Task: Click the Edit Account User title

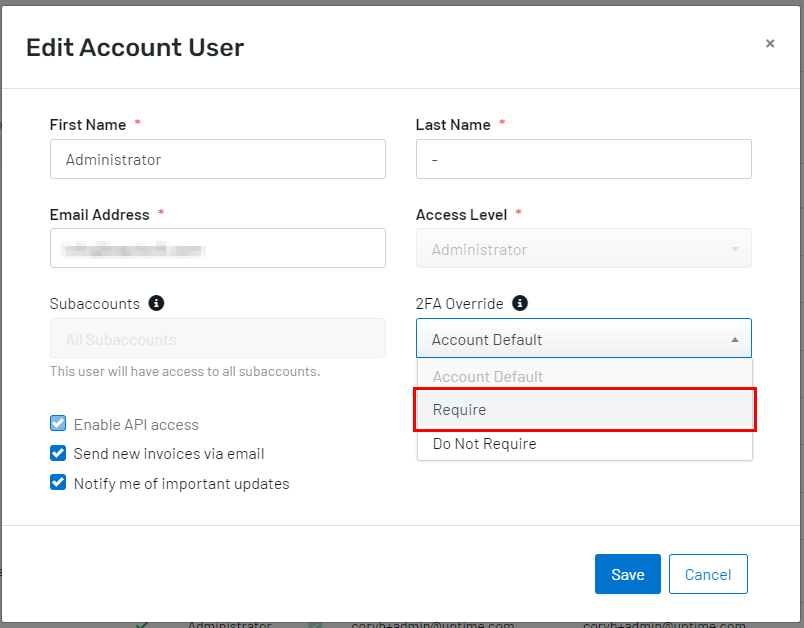Action: (135, 47)
